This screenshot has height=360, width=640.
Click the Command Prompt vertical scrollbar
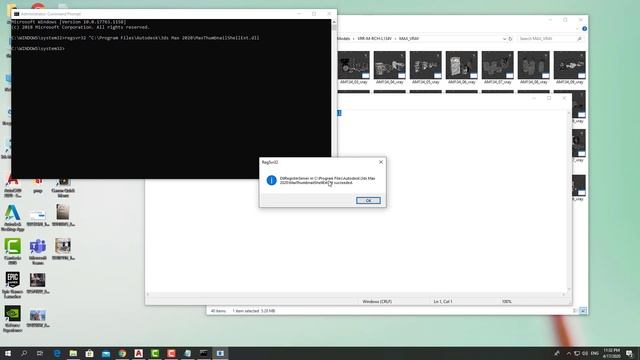point(334,88)
